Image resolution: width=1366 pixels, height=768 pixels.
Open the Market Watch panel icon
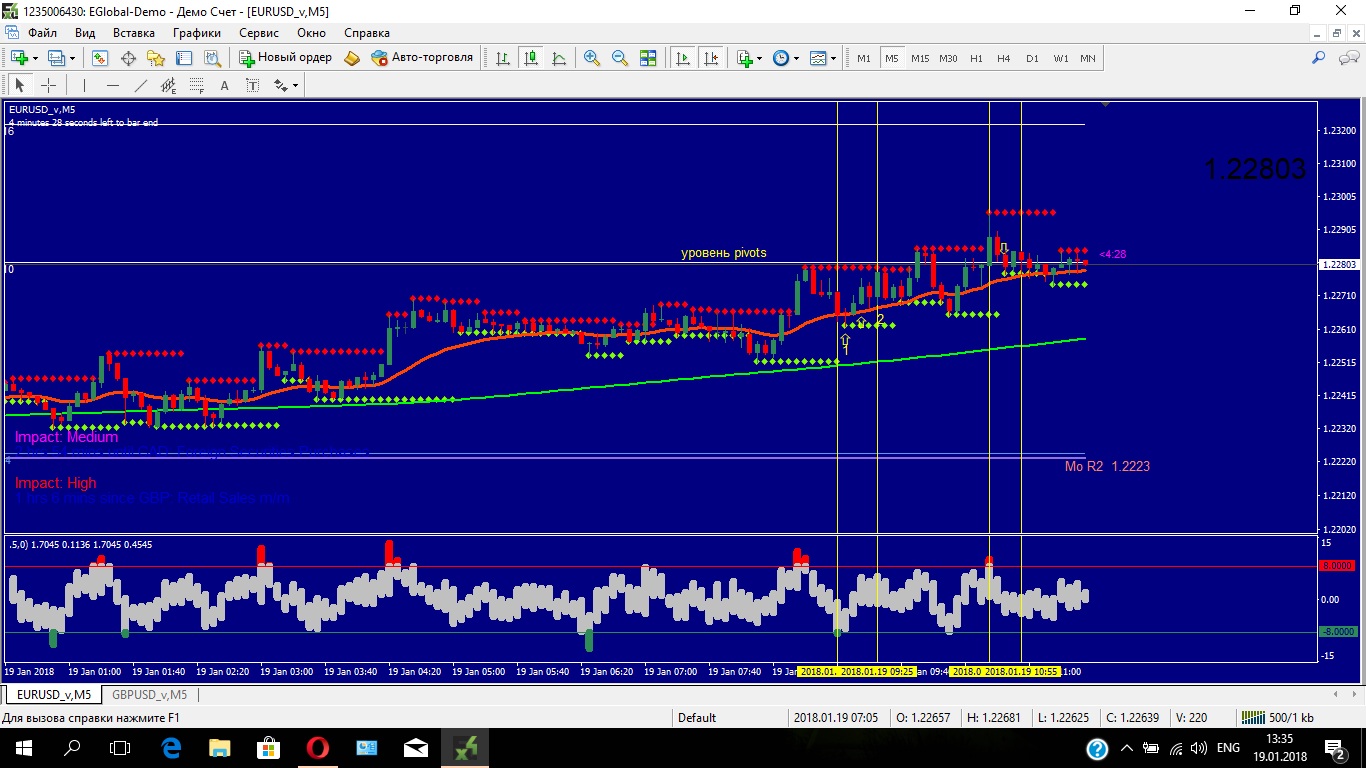100,58
